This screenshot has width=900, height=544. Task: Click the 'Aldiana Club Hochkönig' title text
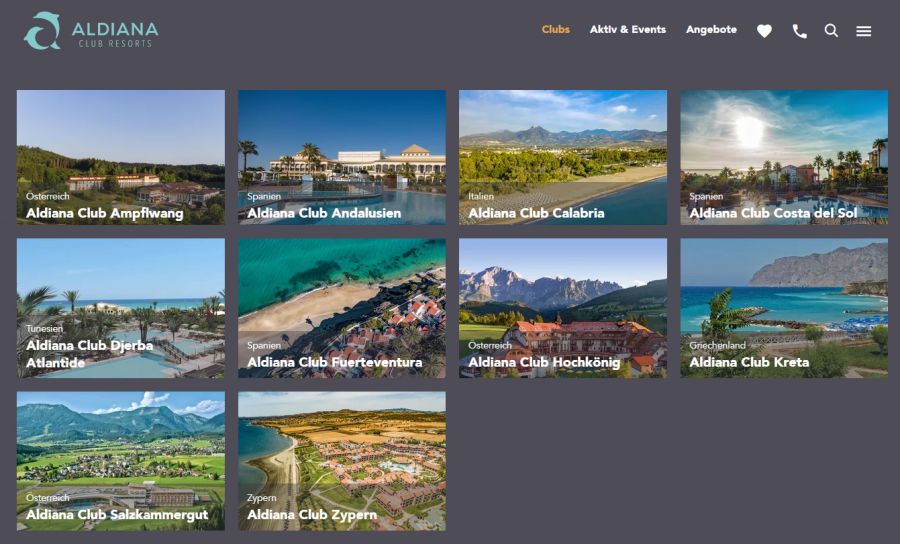544,363
